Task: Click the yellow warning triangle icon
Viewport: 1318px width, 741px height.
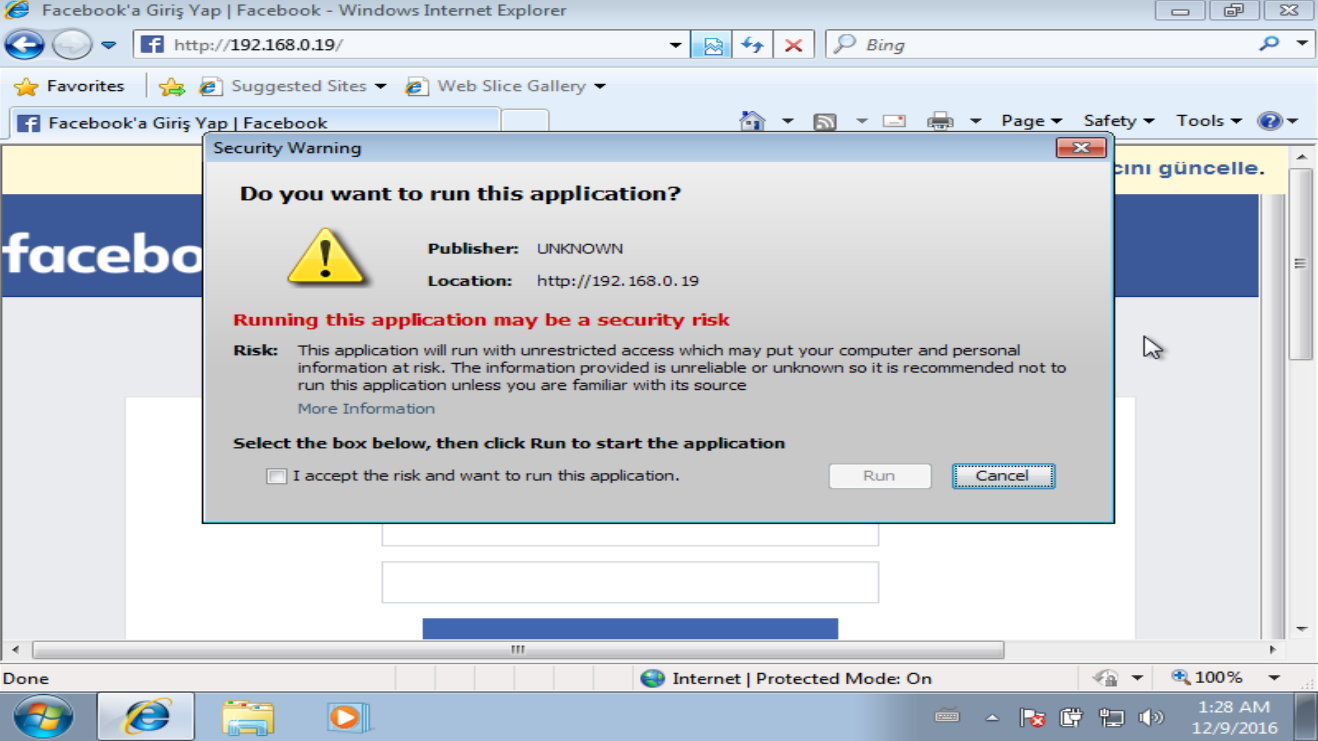Action: [326, 257]
